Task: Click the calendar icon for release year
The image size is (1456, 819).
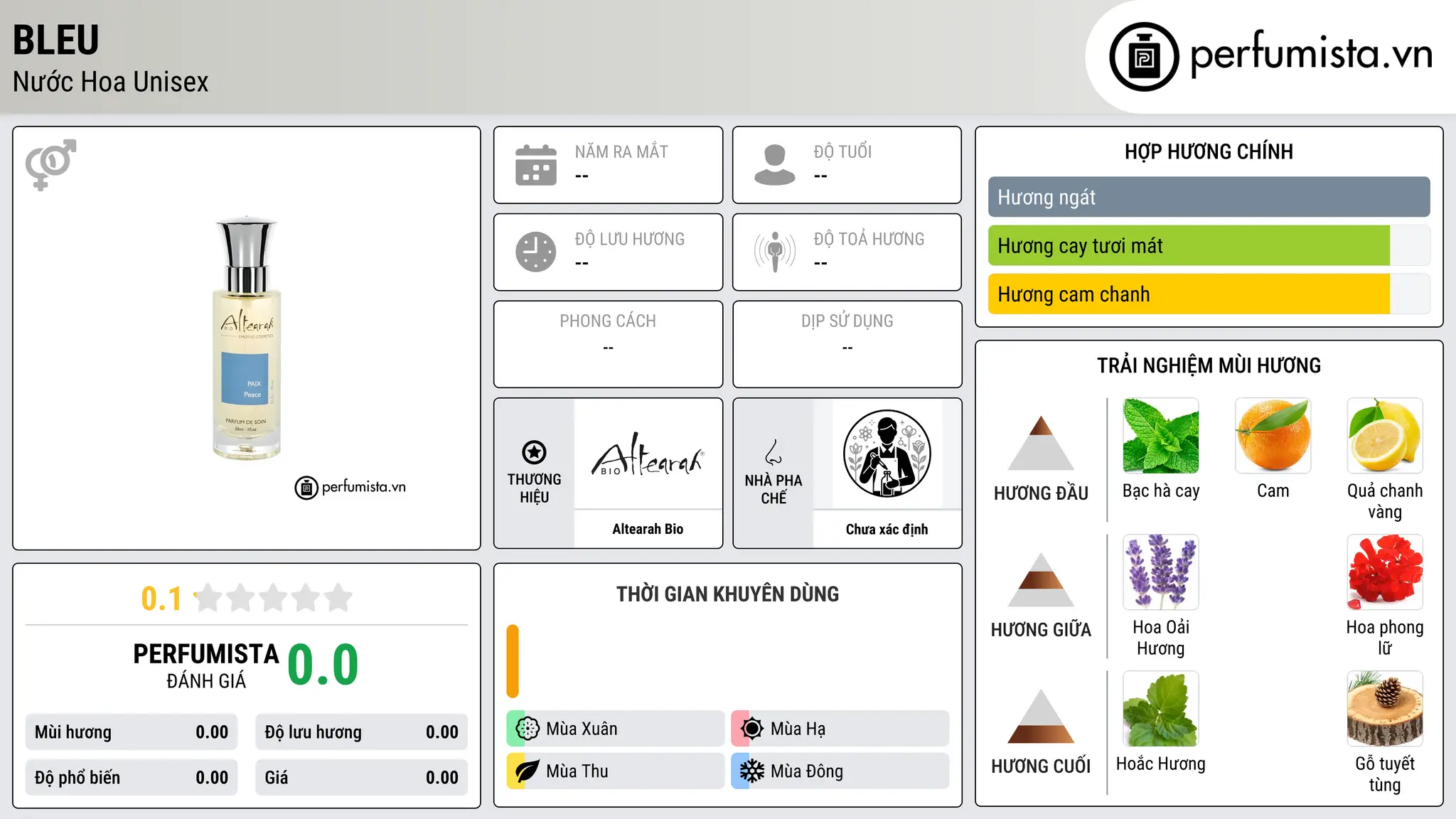Action: (x=536, y=165)
